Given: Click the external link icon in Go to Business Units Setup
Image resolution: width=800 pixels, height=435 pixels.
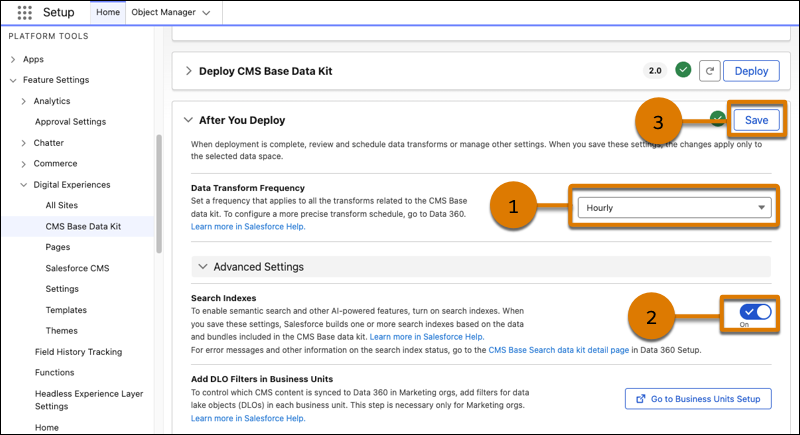Looking at the screenshot, I should (640, 399).
